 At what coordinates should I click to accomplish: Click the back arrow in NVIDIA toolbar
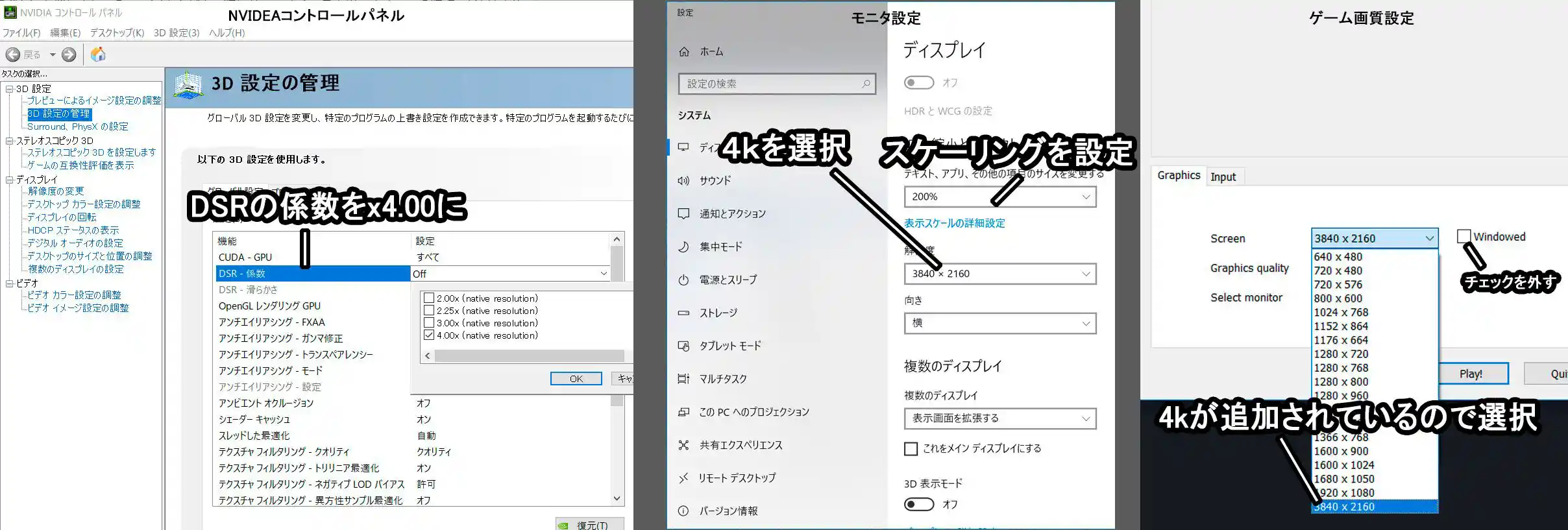[x=13, y=54]
